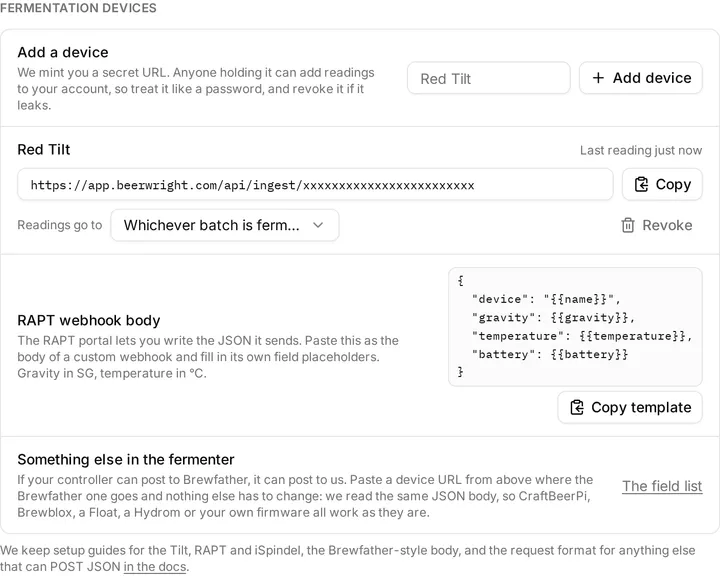Image resolution: width=720 pixels, height=576 pixels.
Task: Click the 'RAPT webhook body' heading
Action: click(89, 320)
